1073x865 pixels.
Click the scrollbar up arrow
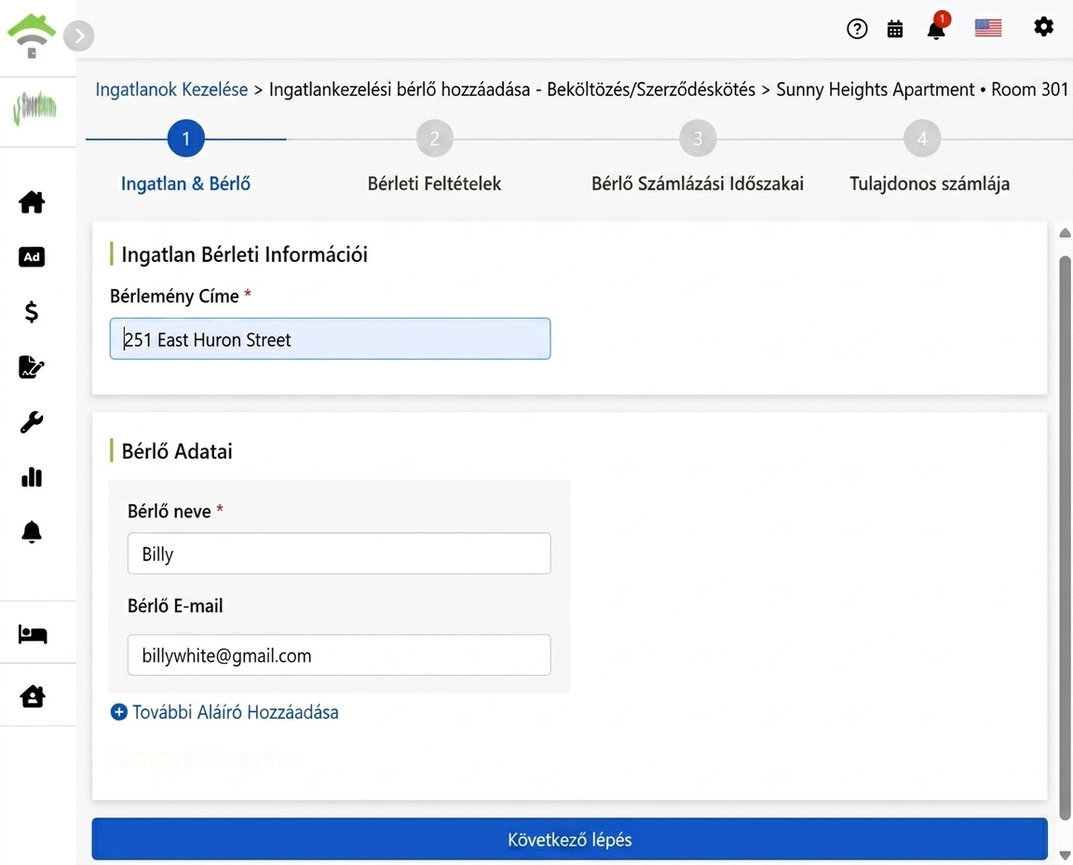click(1065, 233)
